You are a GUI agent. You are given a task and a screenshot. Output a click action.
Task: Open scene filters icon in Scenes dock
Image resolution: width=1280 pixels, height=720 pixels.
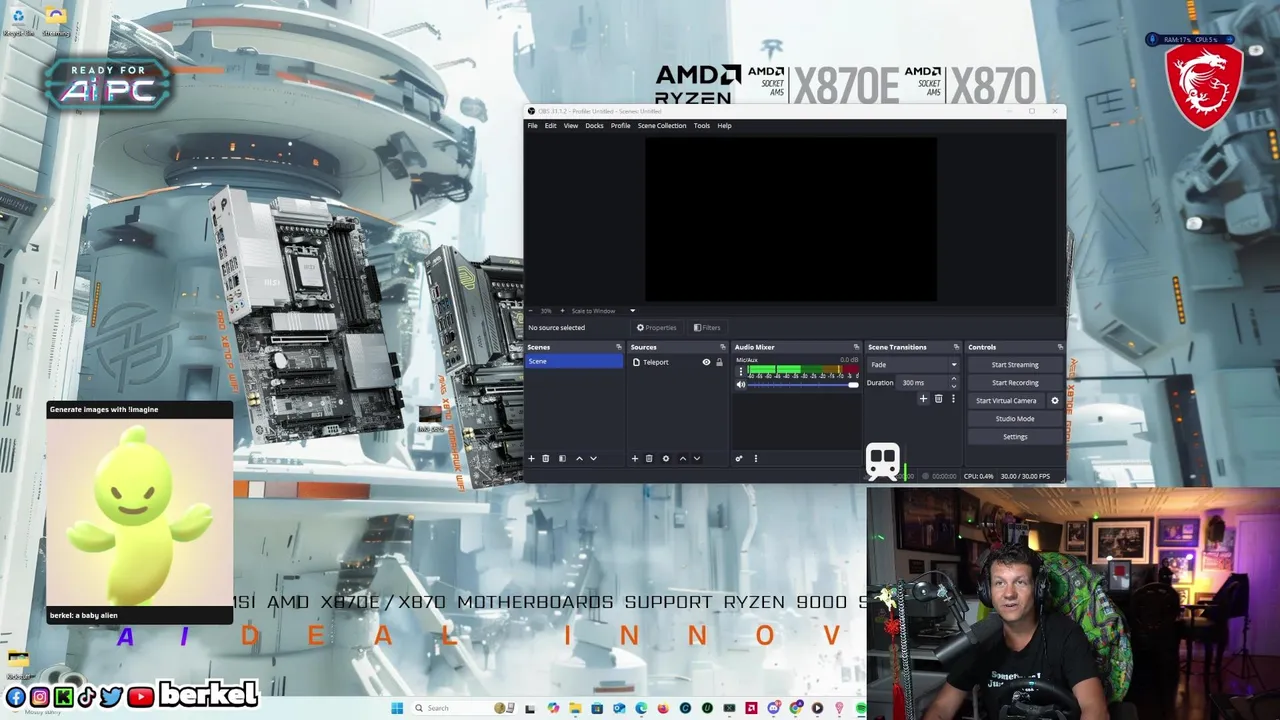(562, 458)
